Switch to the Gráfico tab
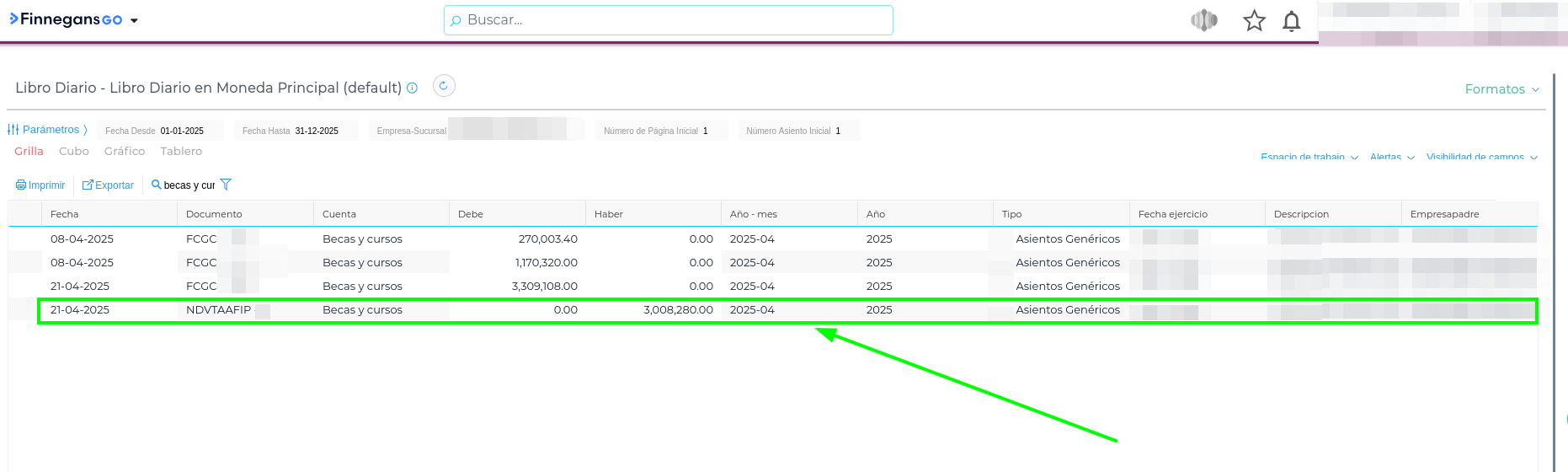 click(125, 152)
